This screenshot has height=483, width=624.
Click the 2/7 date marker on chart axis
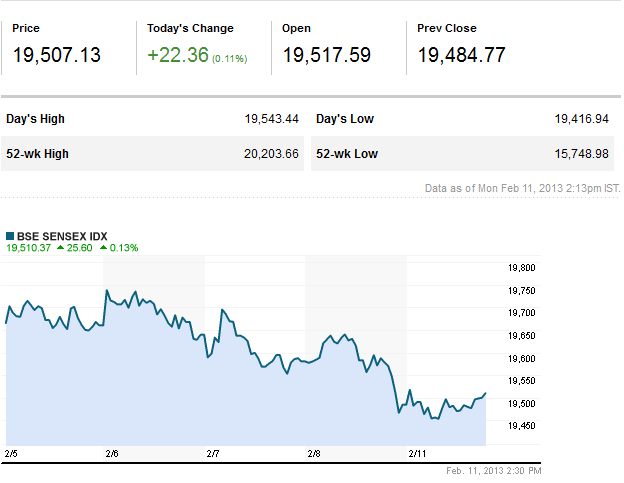coord(213,453)
